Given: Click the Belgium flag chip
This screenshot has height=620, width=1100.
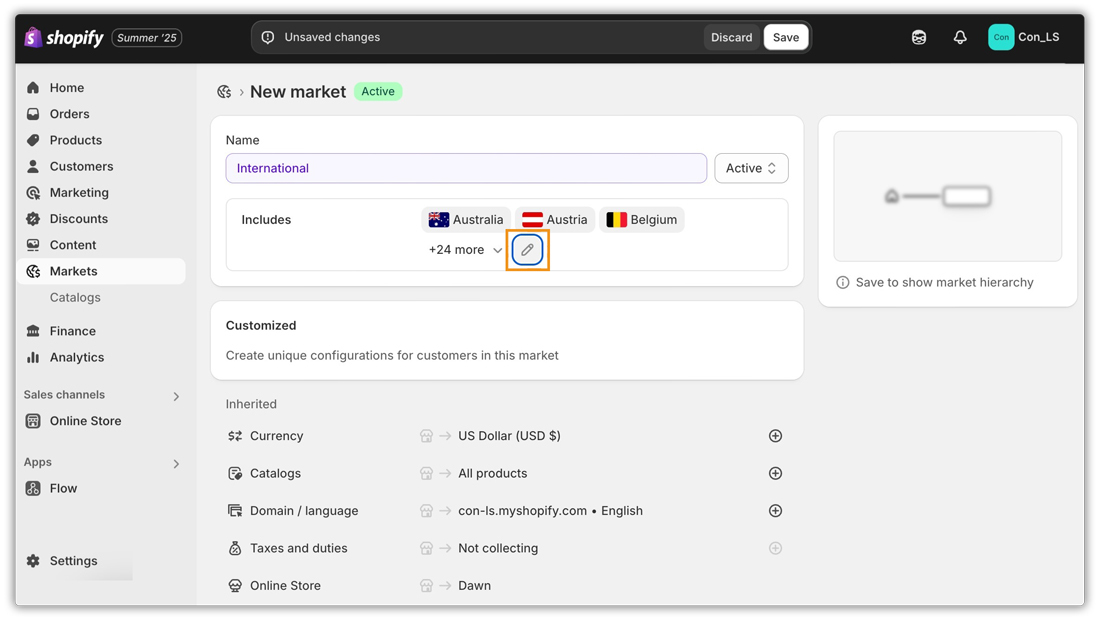Looking at the screenshot, I should click(x=641, y=220).
